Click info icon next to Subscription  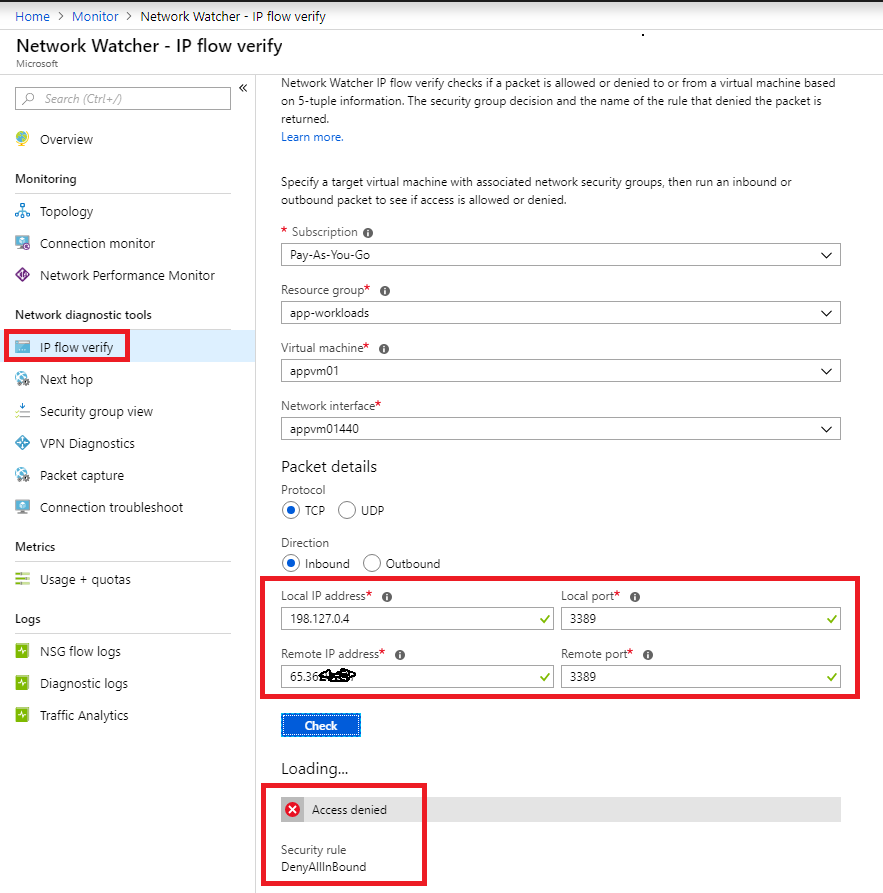click(x=368, y=232)
